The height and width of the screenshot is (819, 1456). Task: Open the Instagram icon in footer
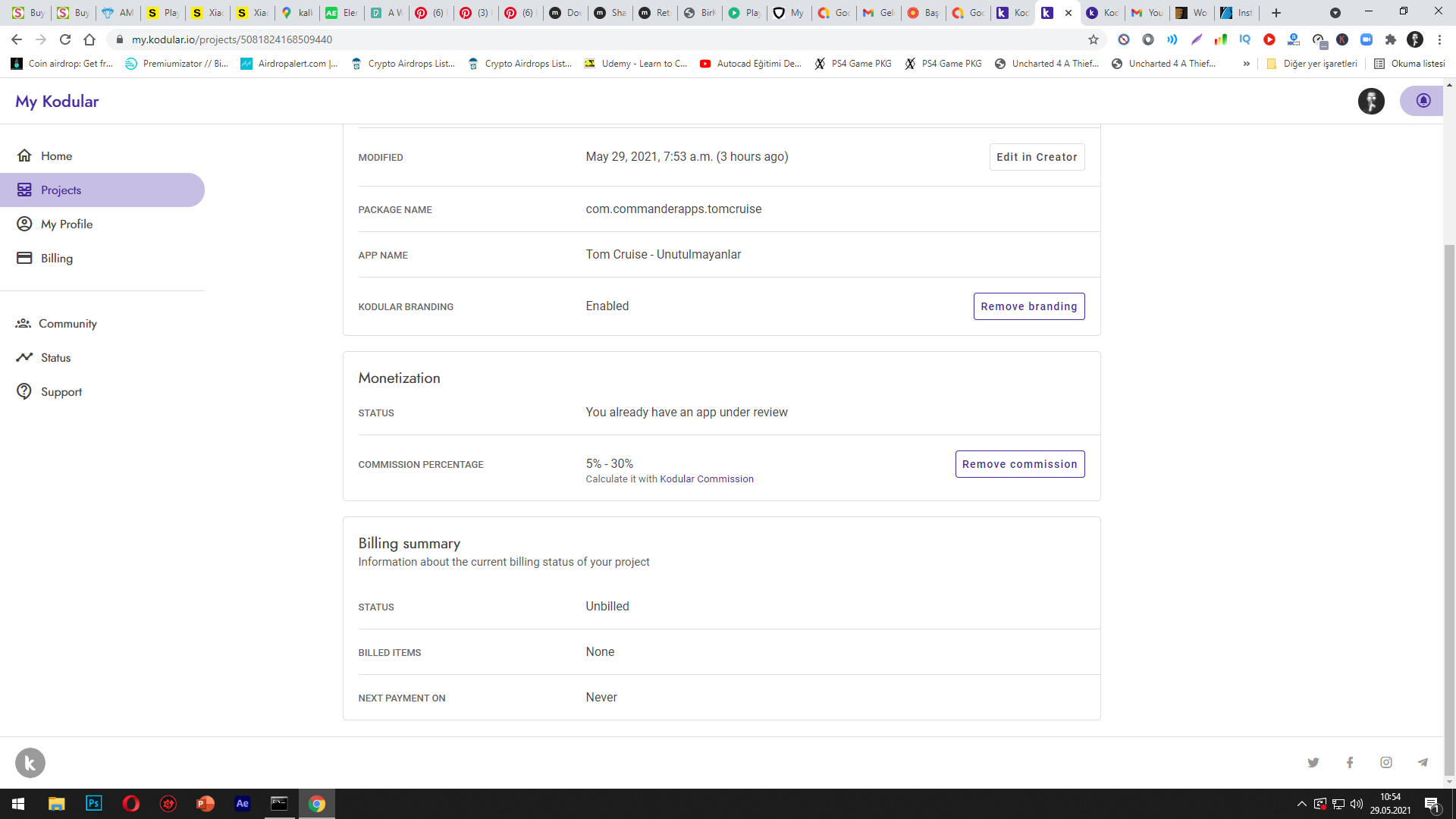(x=1386, y=763)
